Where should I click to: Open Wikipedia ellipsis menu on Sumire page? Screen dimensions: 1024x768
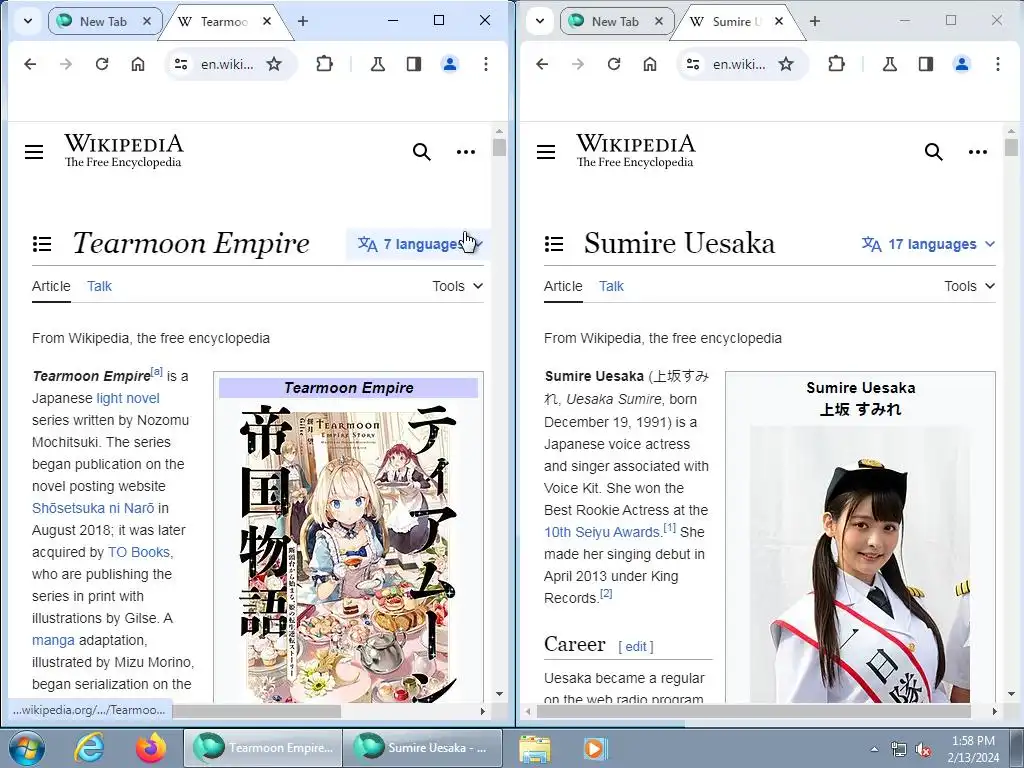(x=978, y=152)
